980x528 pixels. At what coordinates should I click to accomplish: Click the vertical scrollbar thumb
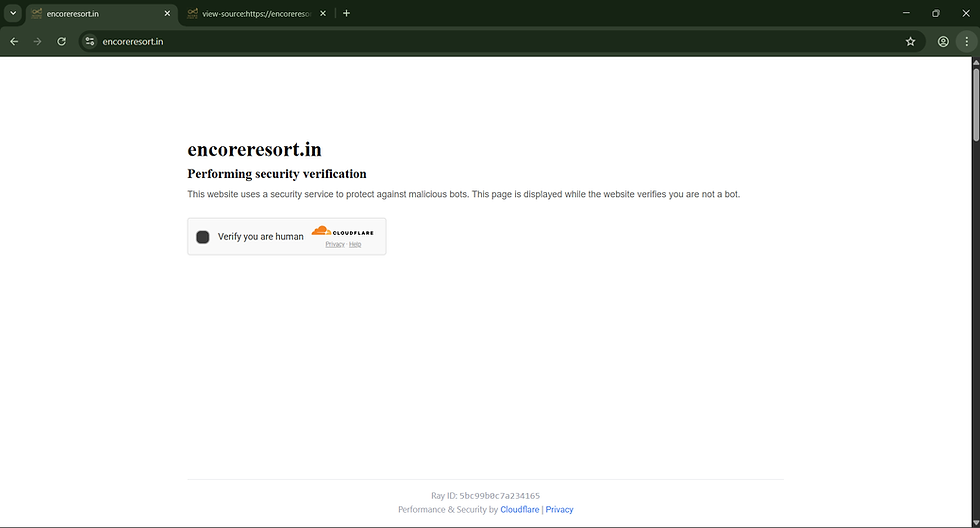click(x=976, y=104)
